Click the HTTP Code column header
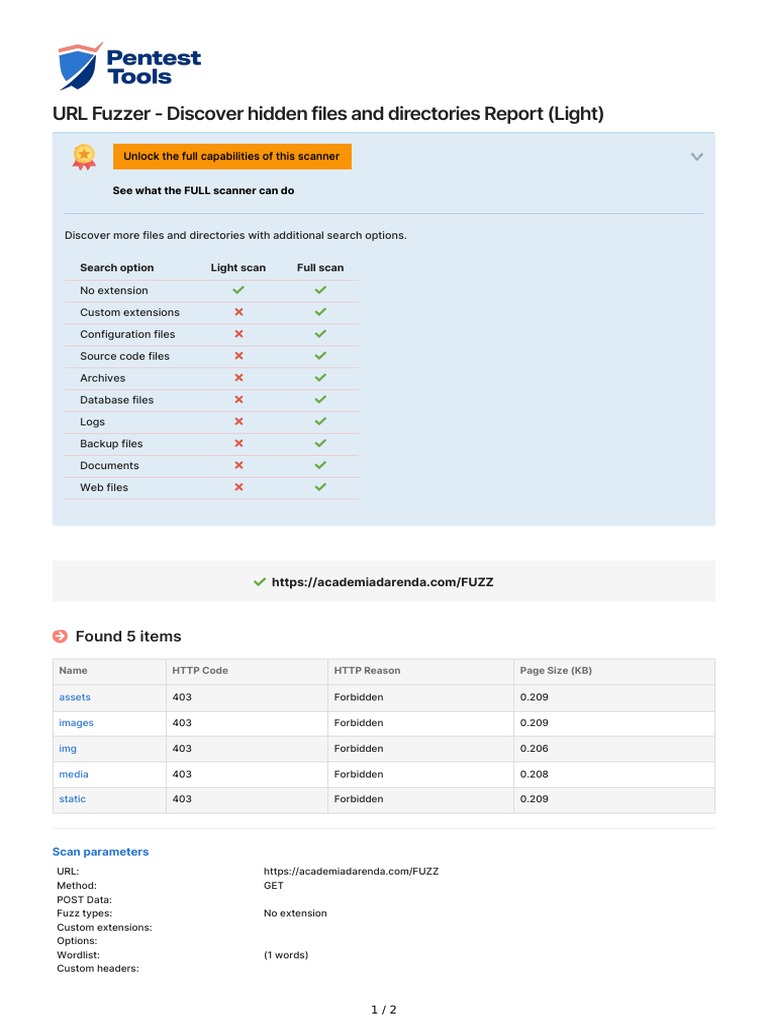Screen dimensions: 768x1024 click(x=200, y=671)
